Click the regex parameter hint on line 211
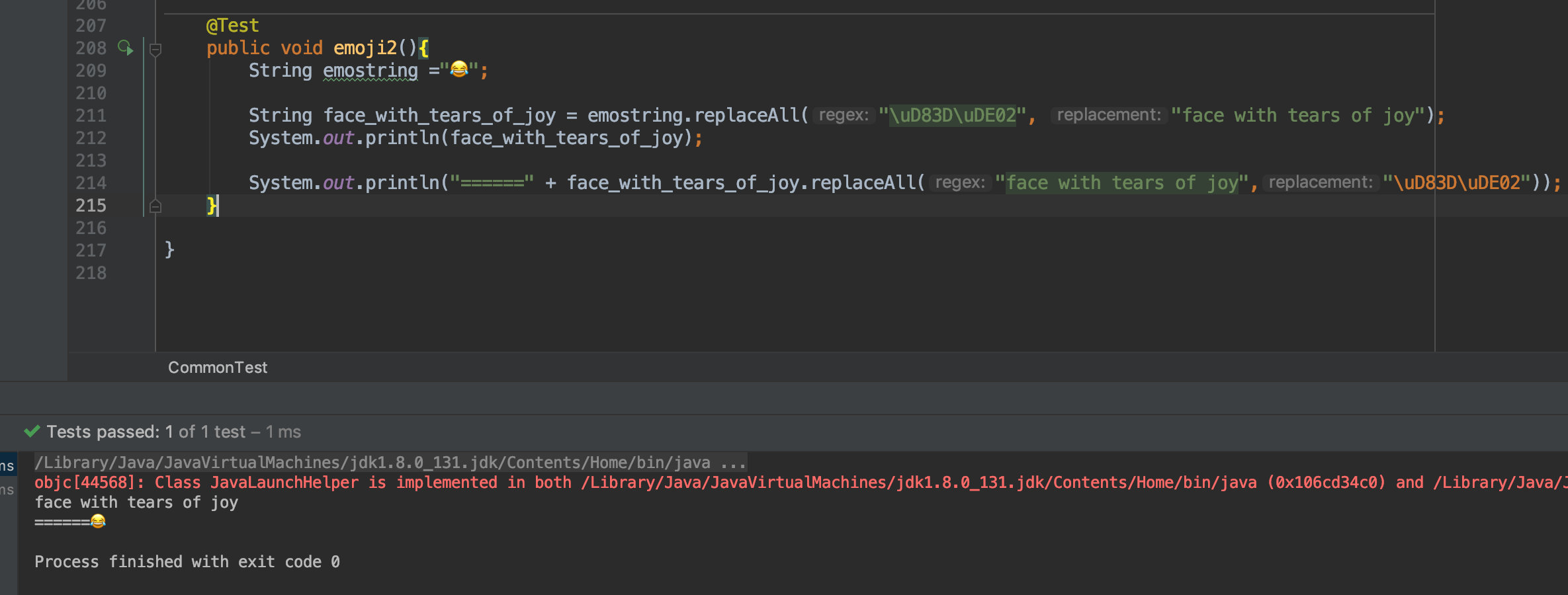The height and width of the screenshot is (595, 1568). pyautogui.click(x=844, y=116)
